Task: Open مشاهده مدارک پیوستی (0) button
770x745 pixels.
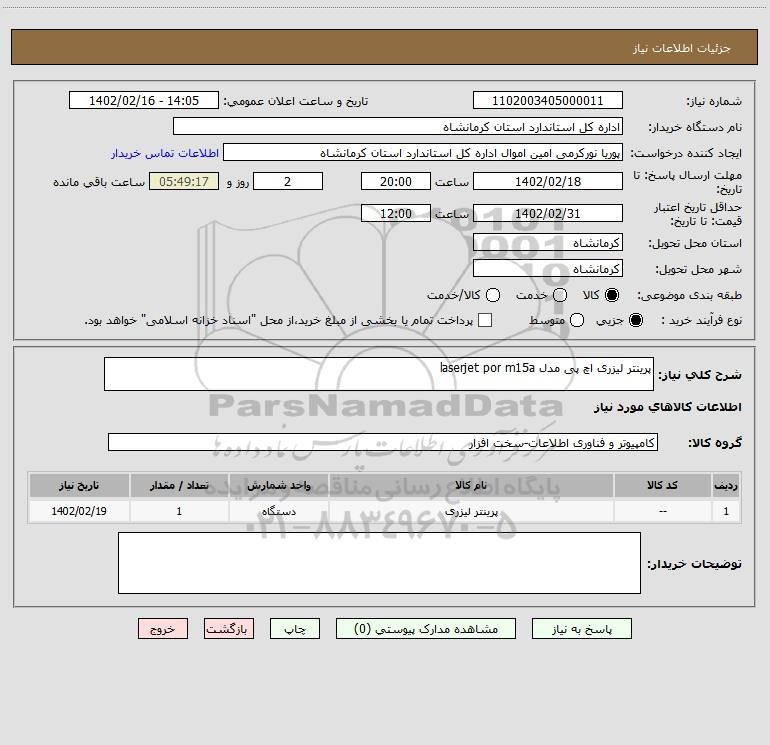Action: point(426,629)
